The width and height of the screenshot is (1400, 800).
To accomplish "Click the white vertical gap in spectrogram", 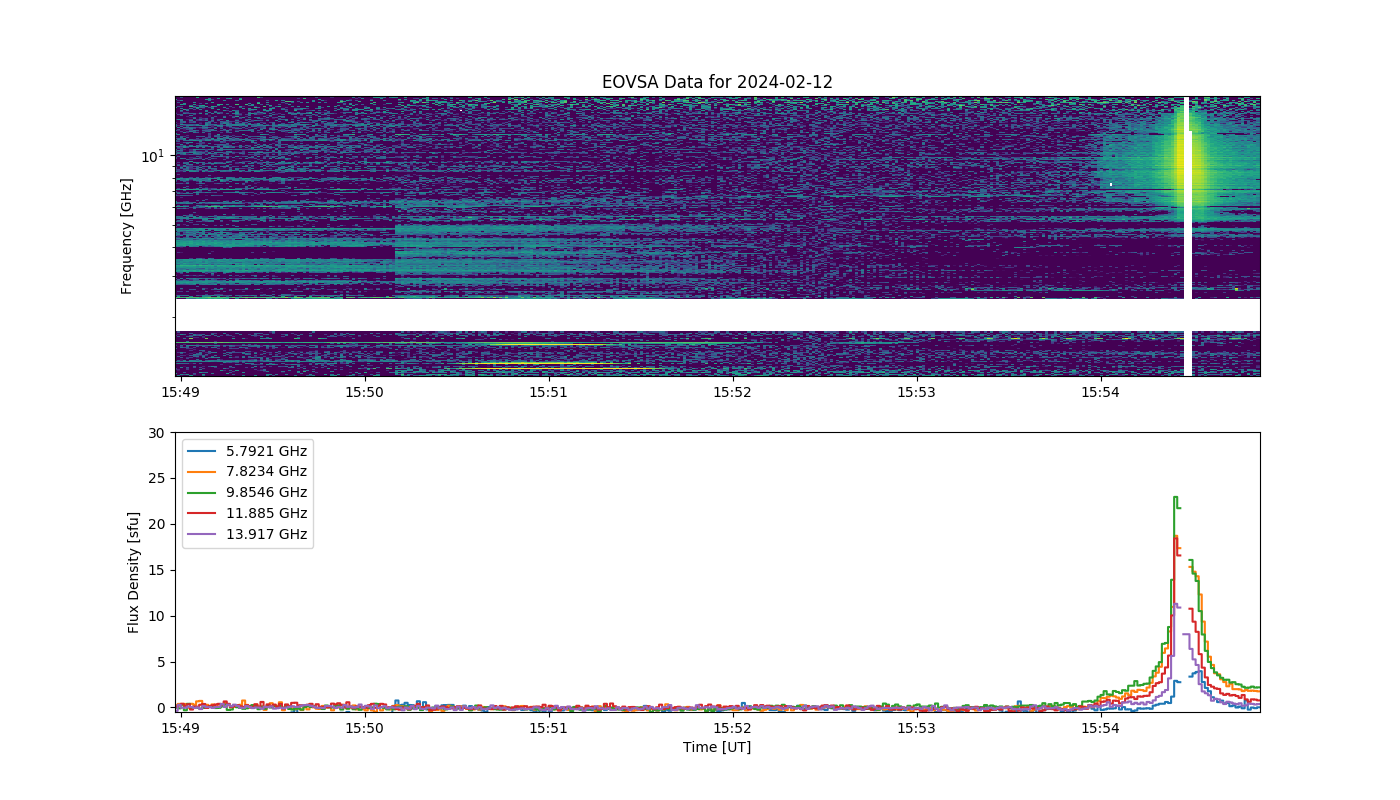I will click(x=1188, y=236).
